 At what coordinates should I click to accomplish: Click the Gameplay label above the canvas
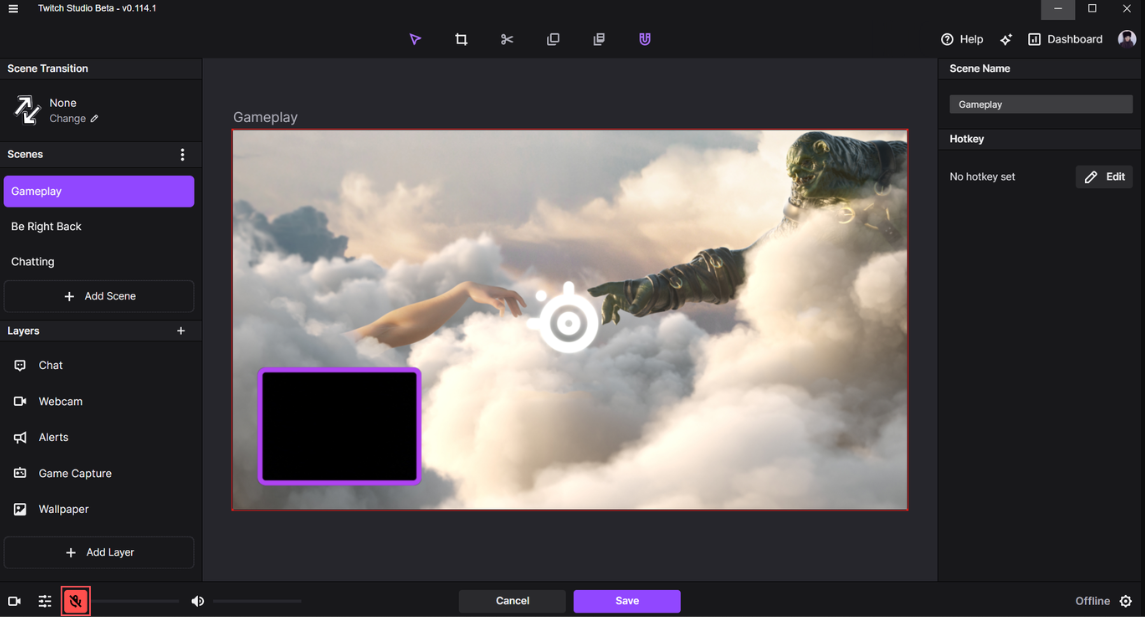tap(265, 117)
